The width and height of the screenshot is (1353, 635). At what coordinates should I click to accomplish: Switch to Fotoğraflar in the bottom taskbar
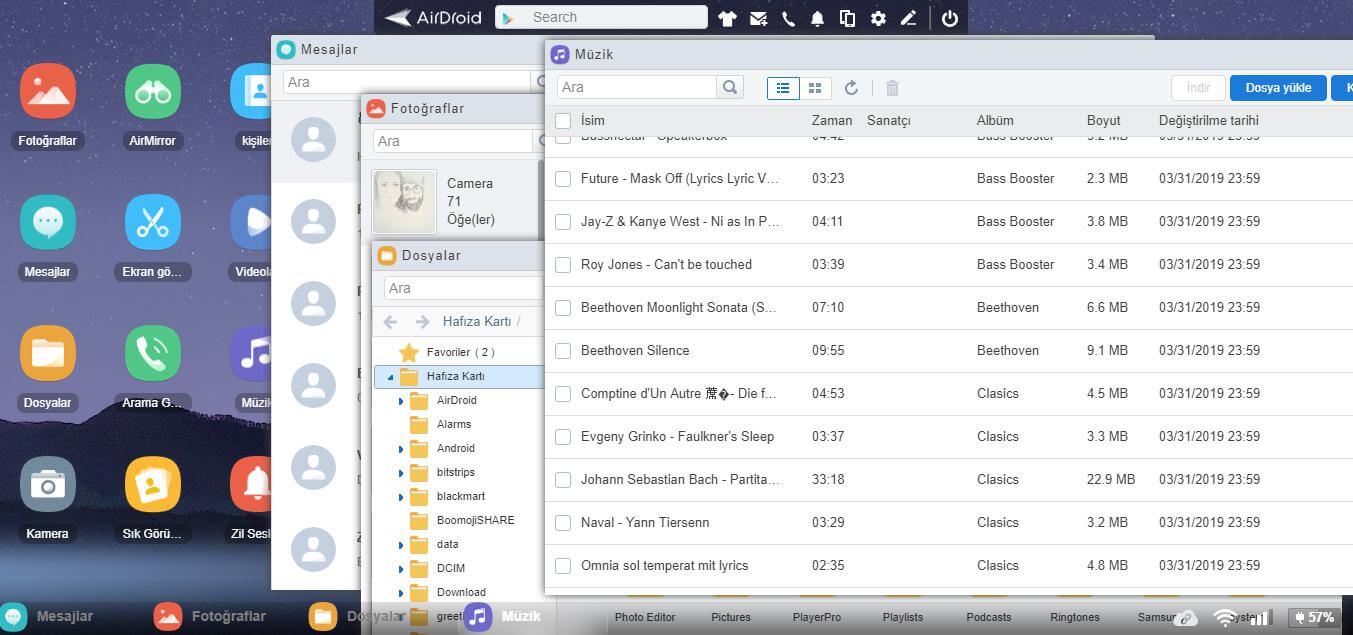click(x=210, y=617)
